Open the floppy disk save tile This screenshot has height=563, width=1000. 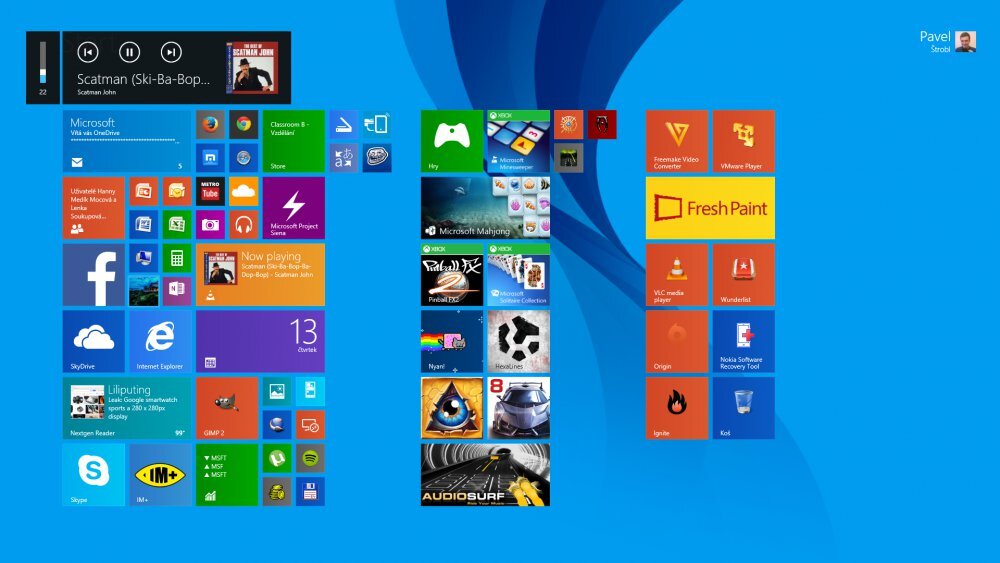tap(310, 492)
